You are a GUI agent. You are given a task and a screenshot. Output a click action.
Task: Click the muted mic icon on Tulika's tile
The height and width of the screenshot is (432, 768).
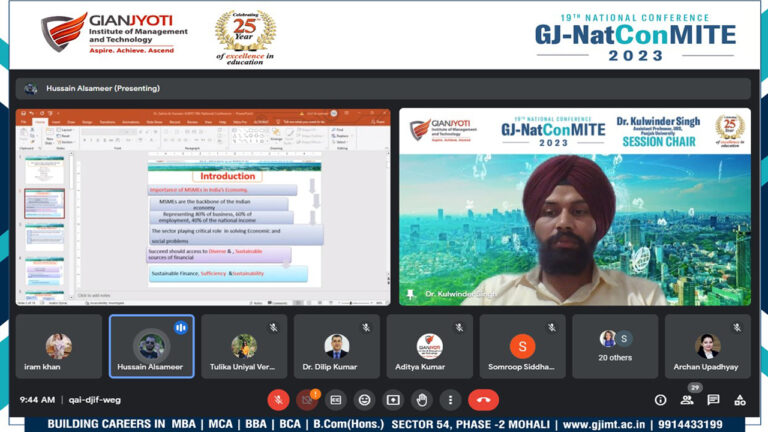click(273, 327)
